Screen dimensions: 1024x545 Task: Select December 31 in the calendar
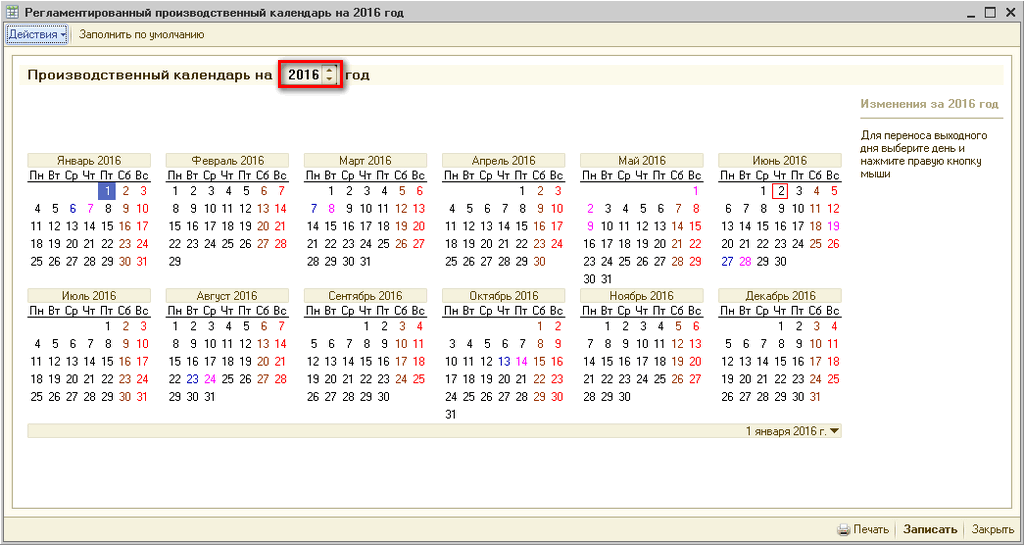(x=816, y=397)
